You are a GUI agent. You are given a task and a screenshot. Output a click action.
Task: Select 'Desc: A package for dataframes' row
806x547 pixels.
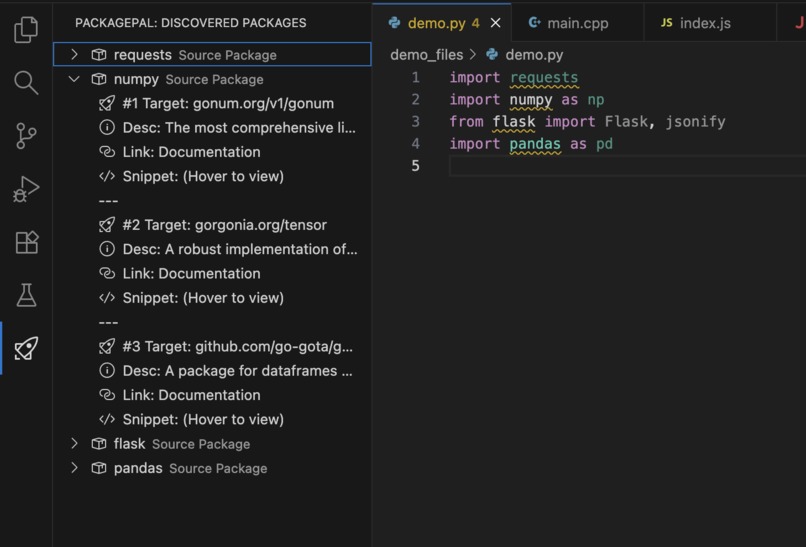click(x=212, y=371)
